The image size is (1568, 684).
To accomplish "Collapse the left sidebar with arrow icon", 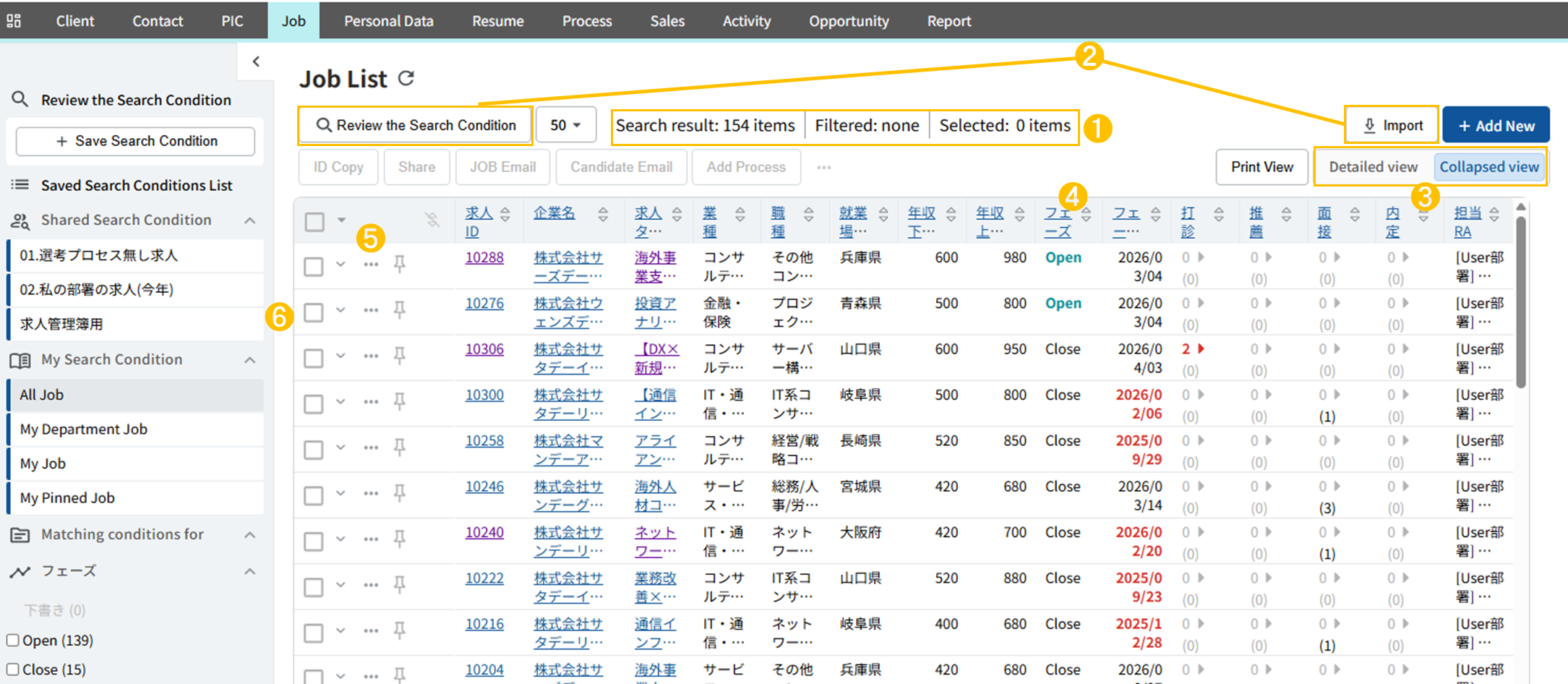I will coord(256,61).
